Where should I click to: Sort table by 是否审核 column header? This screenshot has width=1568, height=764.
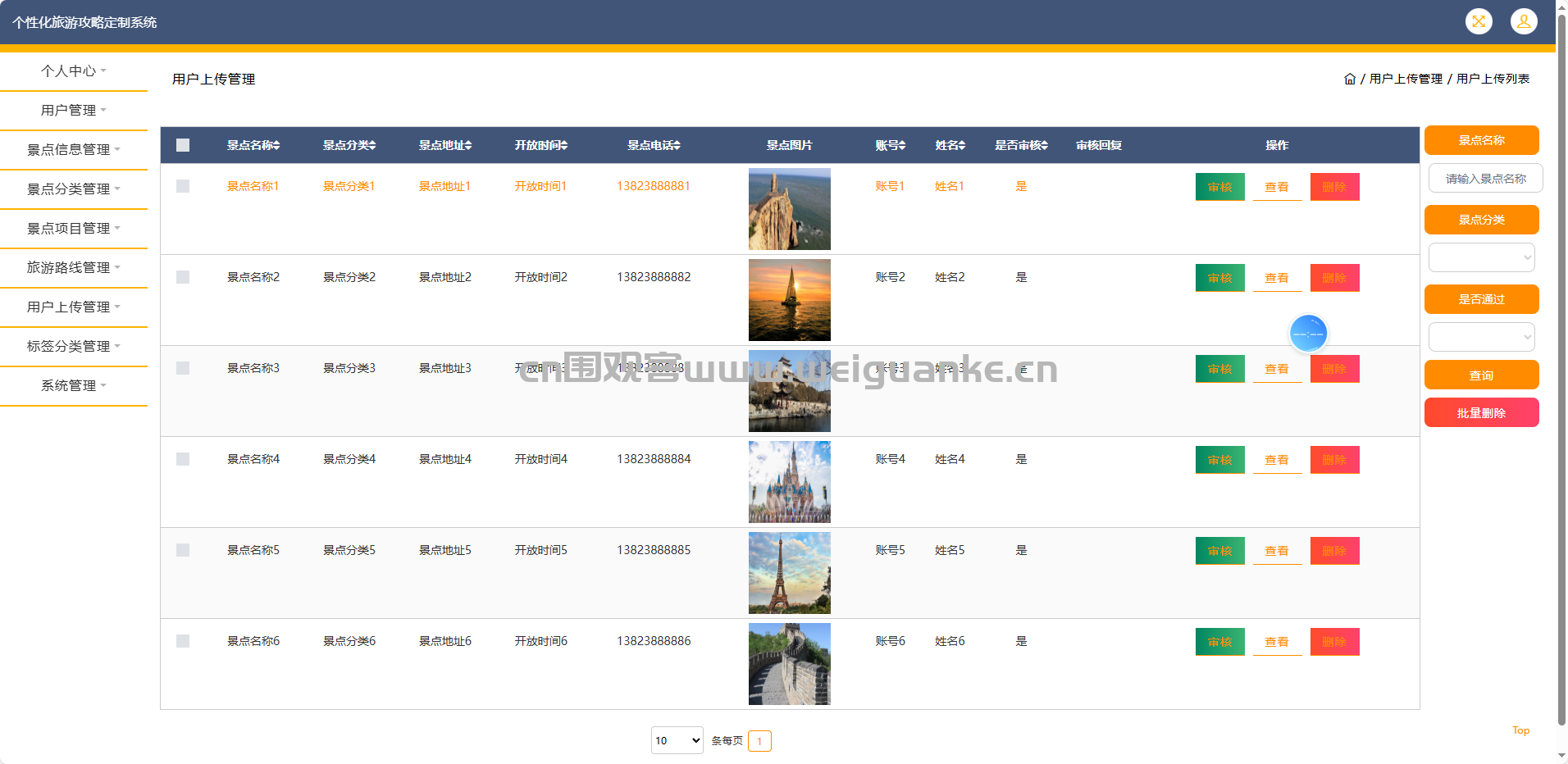point(1021,146)
